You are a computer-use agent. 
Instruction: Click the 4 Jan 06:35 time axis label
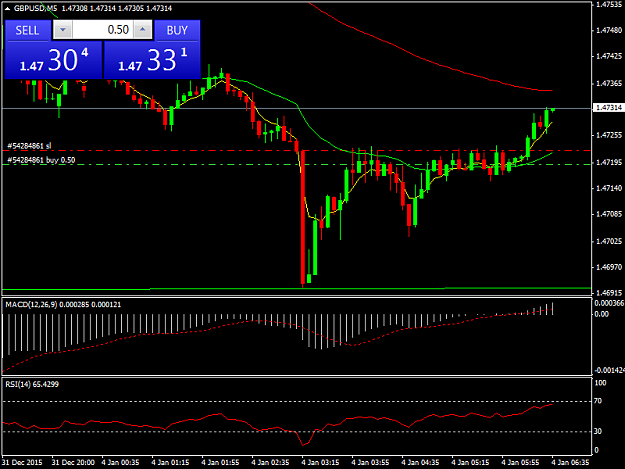[x=570, y=463]
